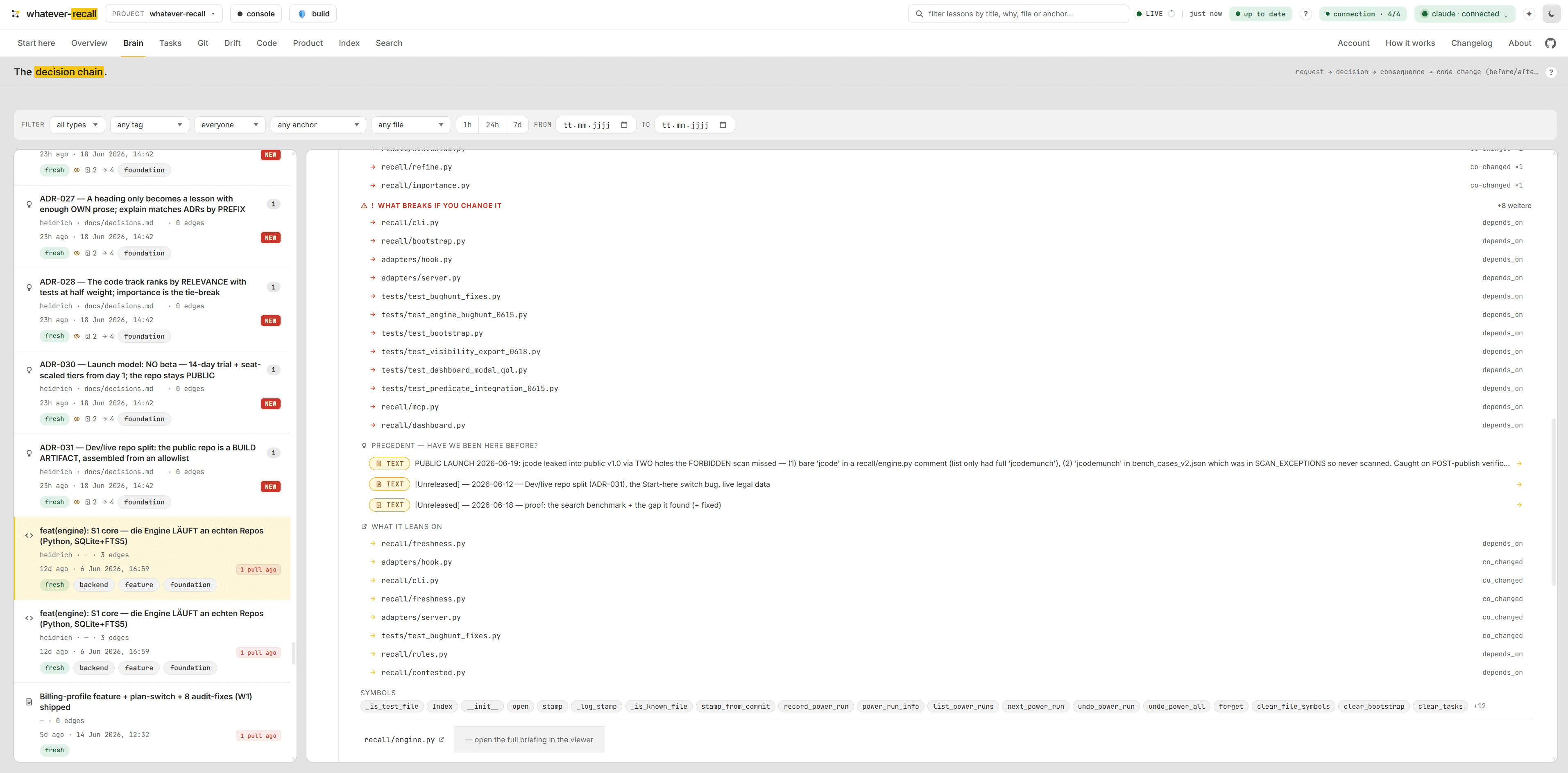Click lightbulb icon of ADR-028 lesson
1568x773 pixels.
(x=29, y=287)
